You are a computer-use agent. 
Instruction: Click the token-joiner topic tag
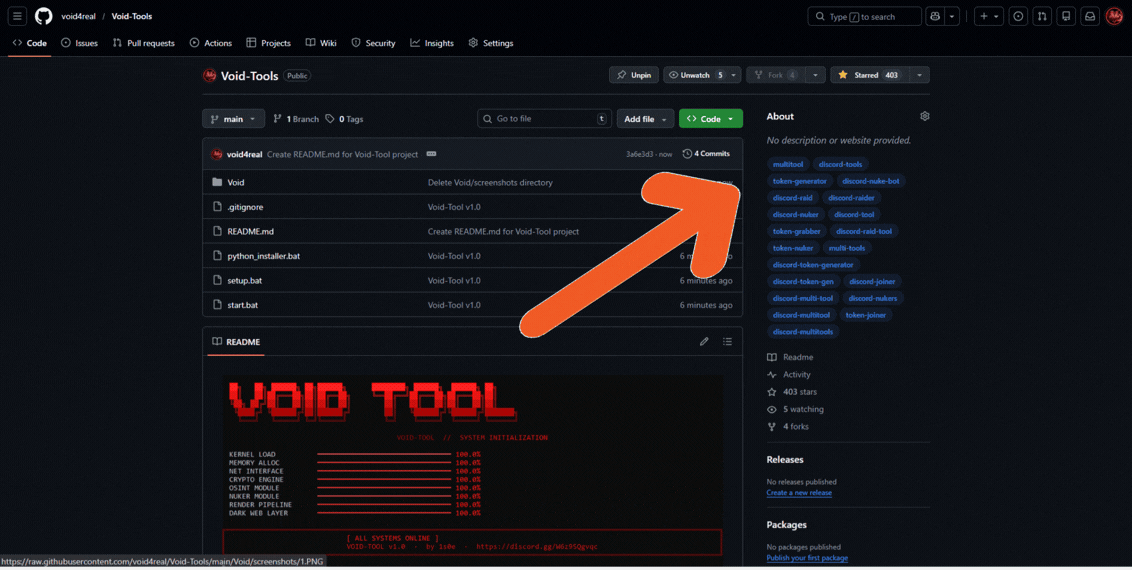click(x=866, y=315)
